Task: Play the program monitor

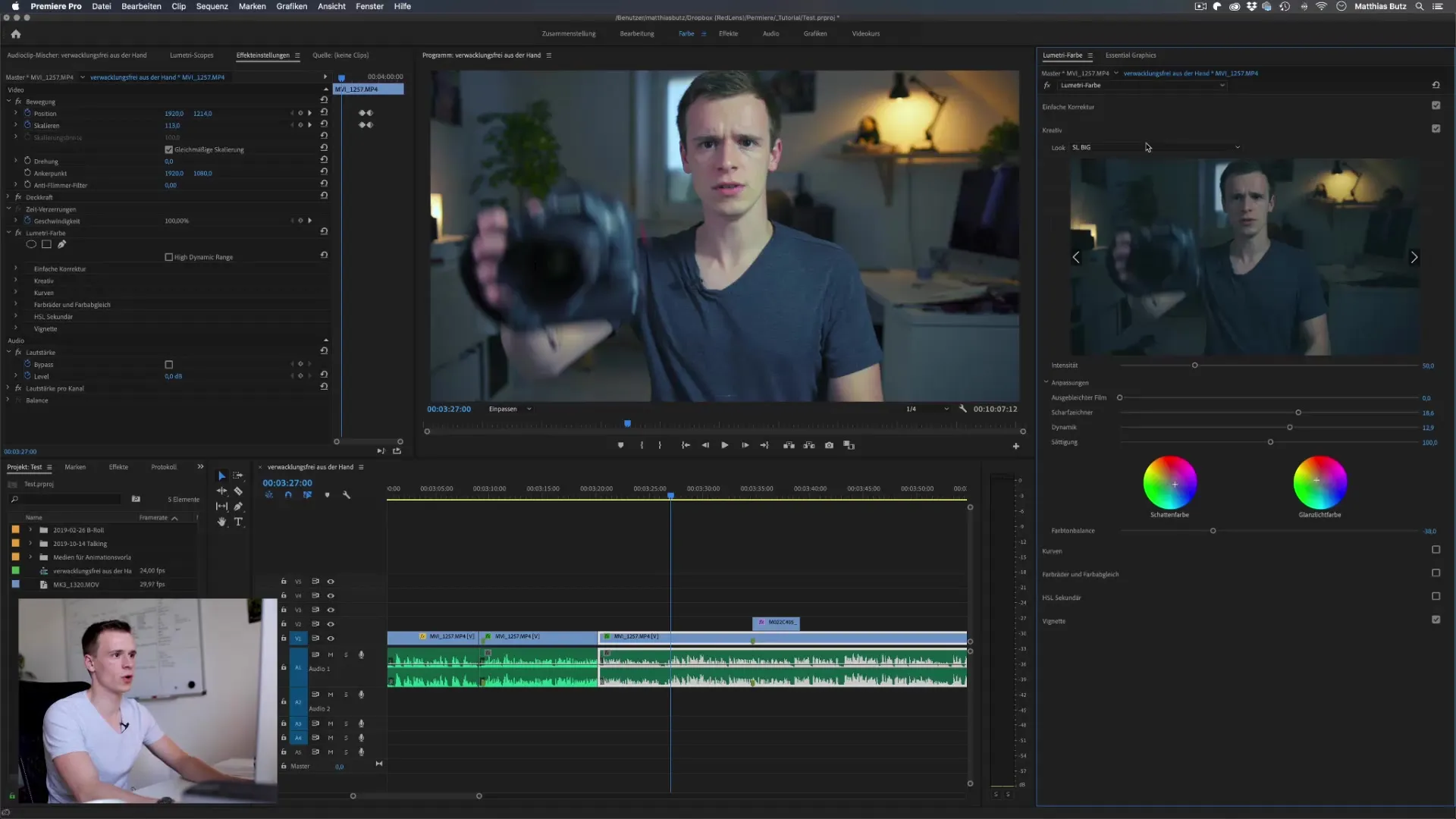Action: [725, 445]
